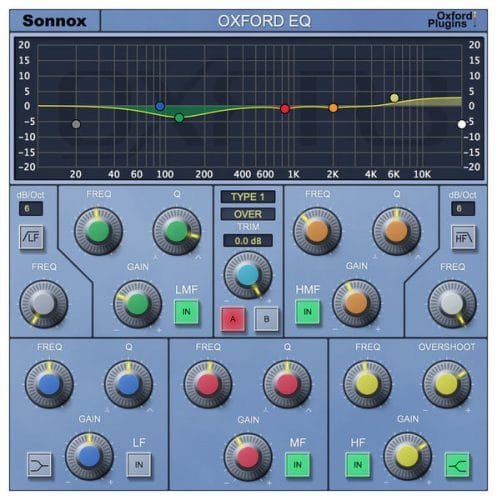Screen dimensions: 497x500
Task: Click the red MF FREQ knob
Action: click(x=208, y=384)
